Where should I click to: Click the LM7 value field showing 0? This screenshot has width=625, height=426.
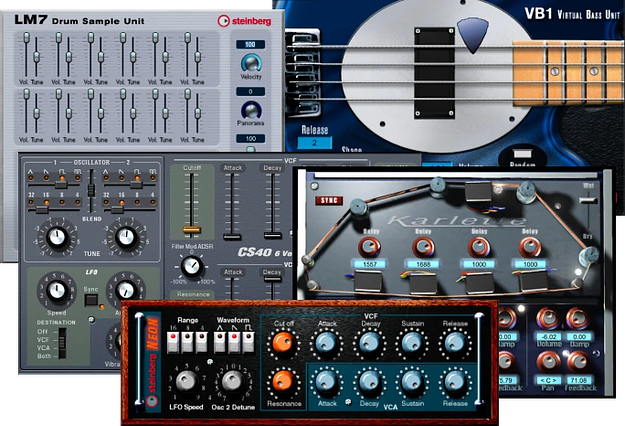point(250,92)
